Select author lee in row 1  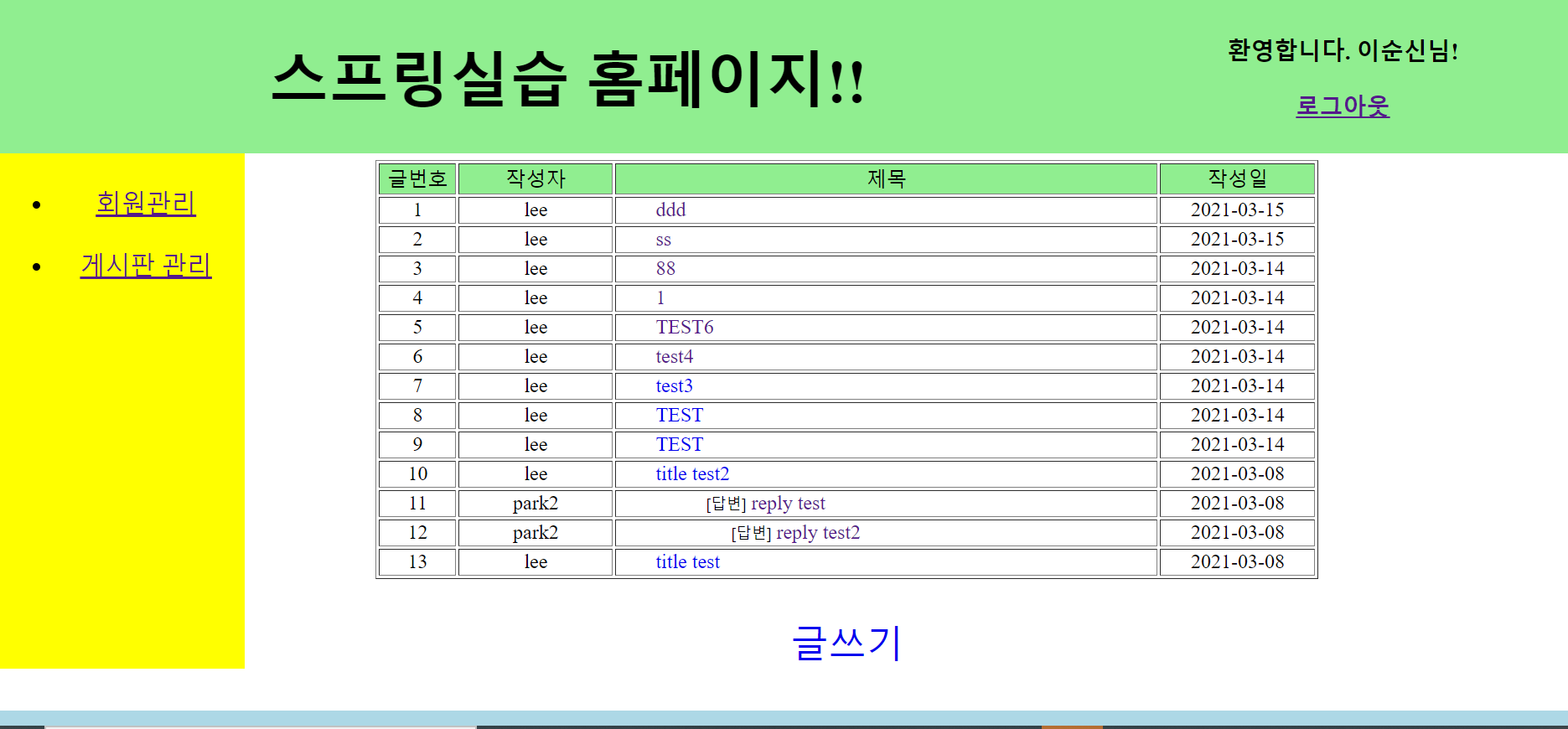point(536,209)
